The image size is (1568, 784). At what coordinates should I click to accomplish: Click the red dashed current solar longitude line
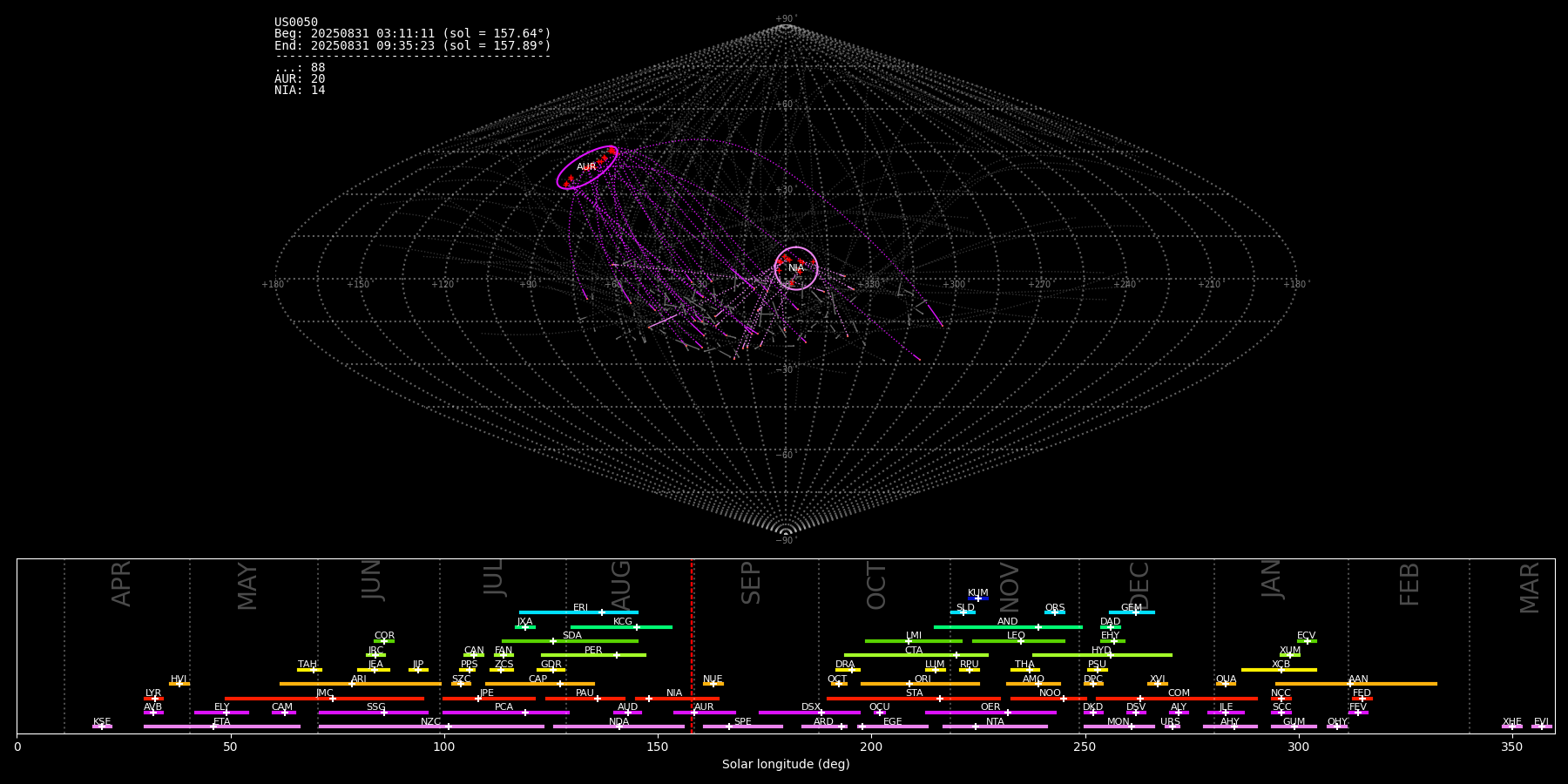tap(693, 645)
